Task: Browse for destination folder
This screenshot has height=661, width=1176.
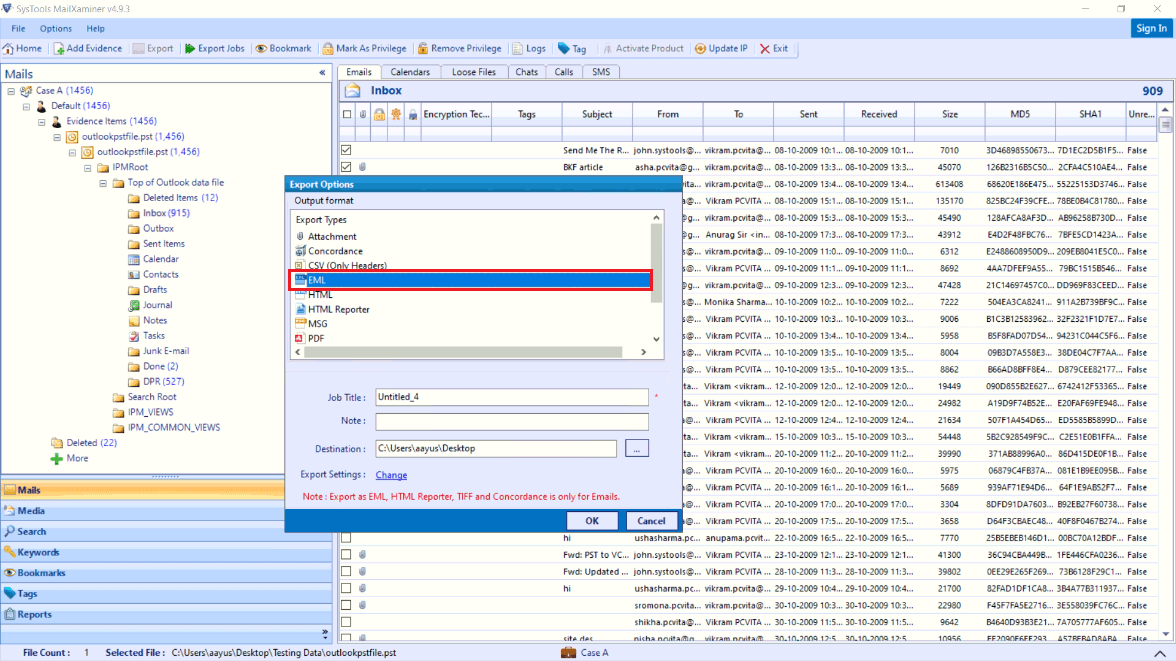Action: tap(637, 449)
